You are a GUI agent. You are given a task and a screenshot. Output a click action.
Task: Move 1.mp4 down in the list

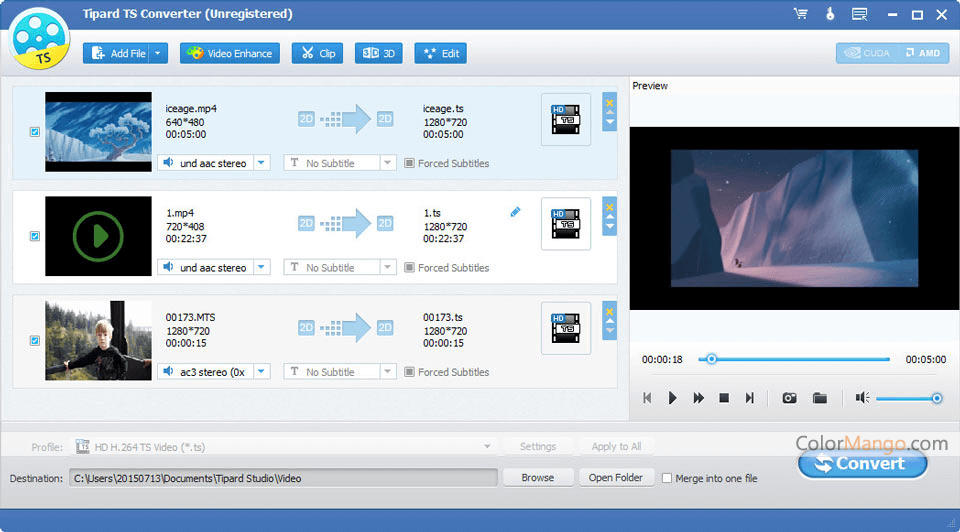tap(609, 227)
